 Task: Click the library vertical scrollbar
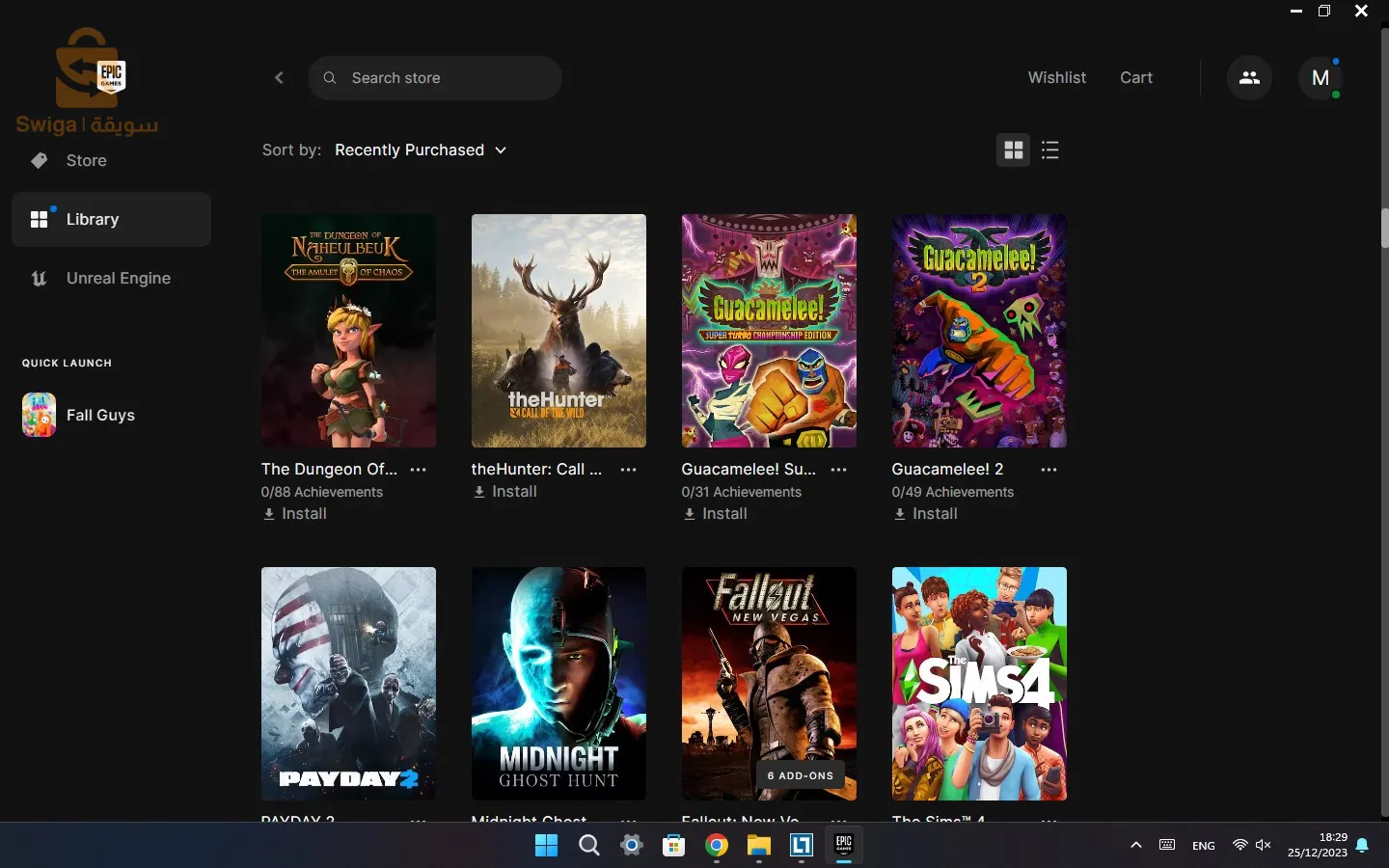click(x=1384, y=228)
